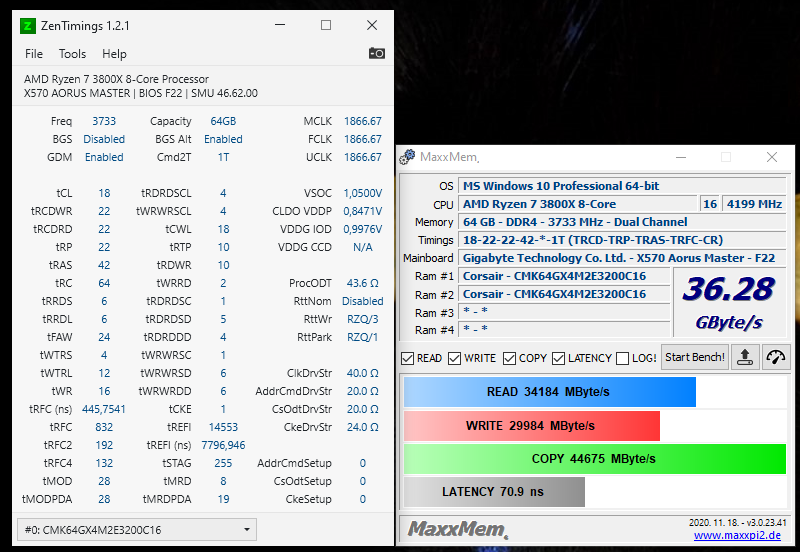The height and width of the screenshot is (552, 800).
Task: Click the tSTAG value 255
Action: (223, 463)
